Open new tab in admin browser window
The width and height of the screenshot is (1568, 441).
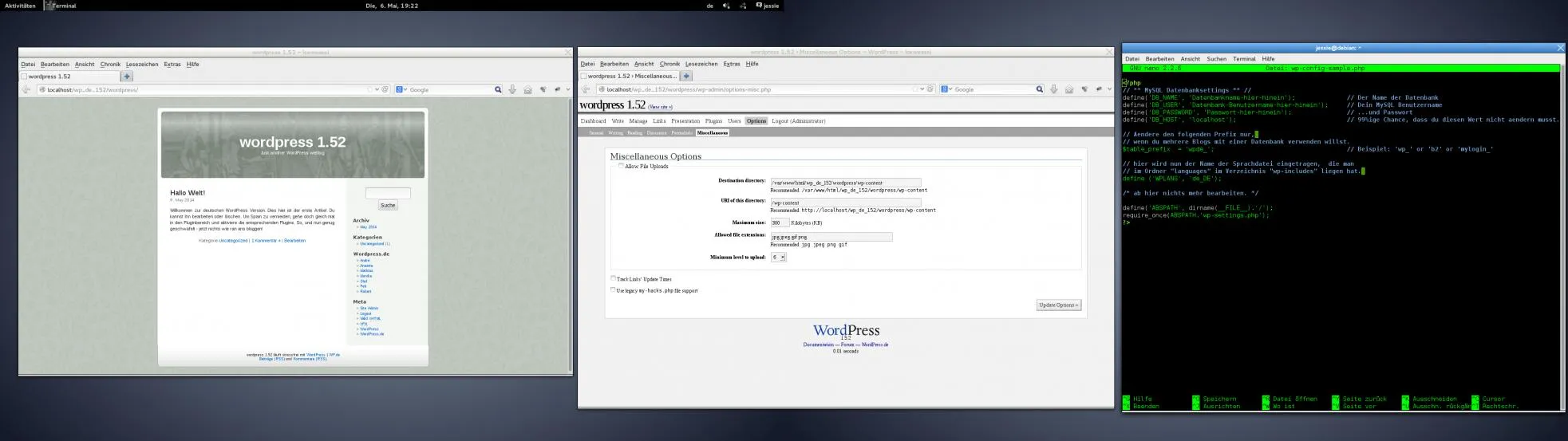(685, 76)
